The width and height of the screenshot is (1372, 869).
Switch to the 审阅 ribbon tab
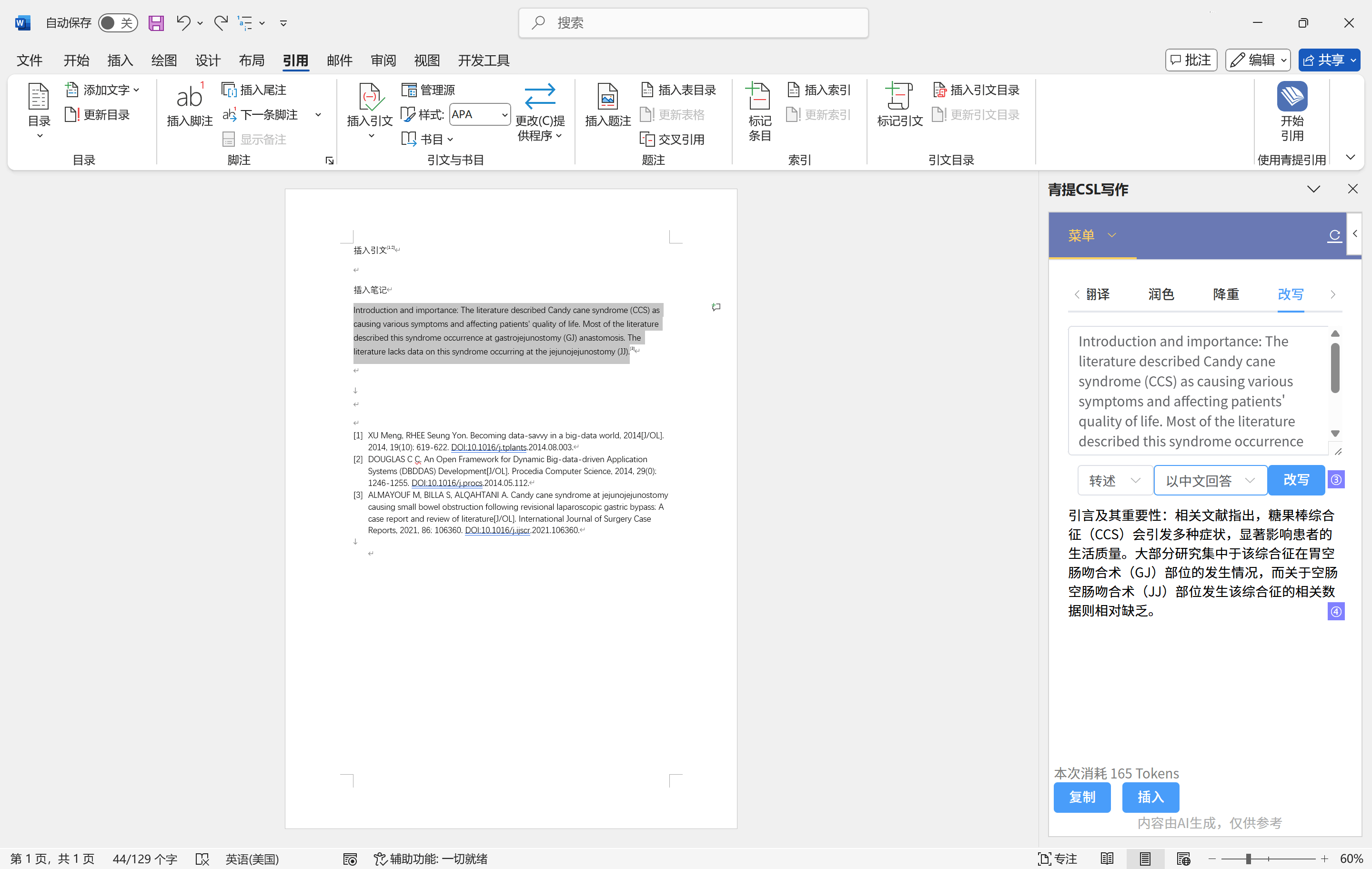pyautogui.click(x=383, y=61)
